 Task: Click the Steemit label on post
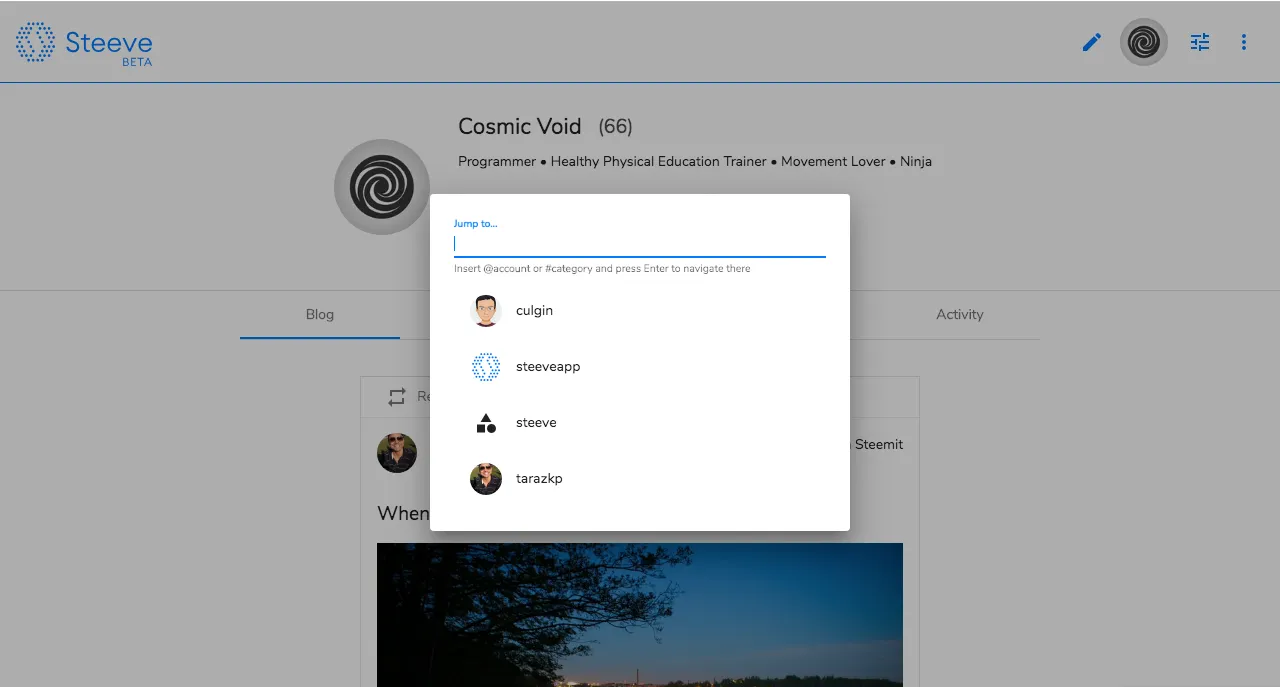pos(879,444)
